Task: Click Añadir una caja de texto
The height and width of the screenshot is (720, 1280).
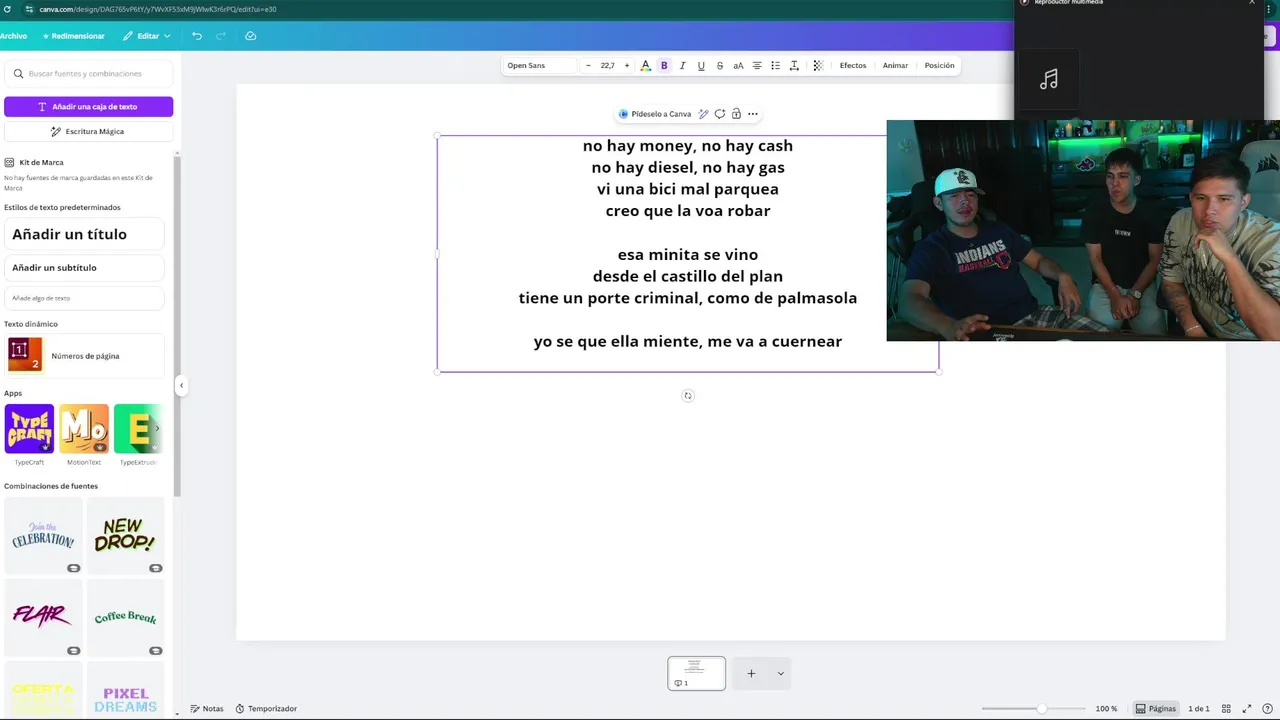Action: point(88,106)
